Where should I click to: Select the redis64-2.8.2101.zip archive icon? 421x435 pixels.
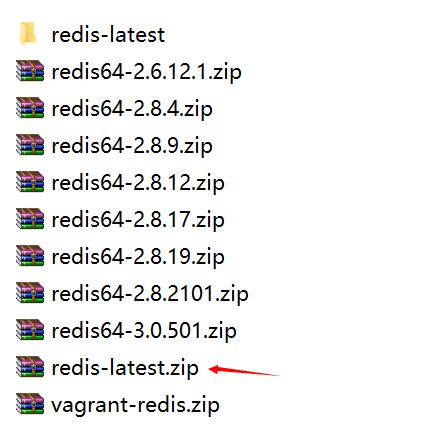30,292
